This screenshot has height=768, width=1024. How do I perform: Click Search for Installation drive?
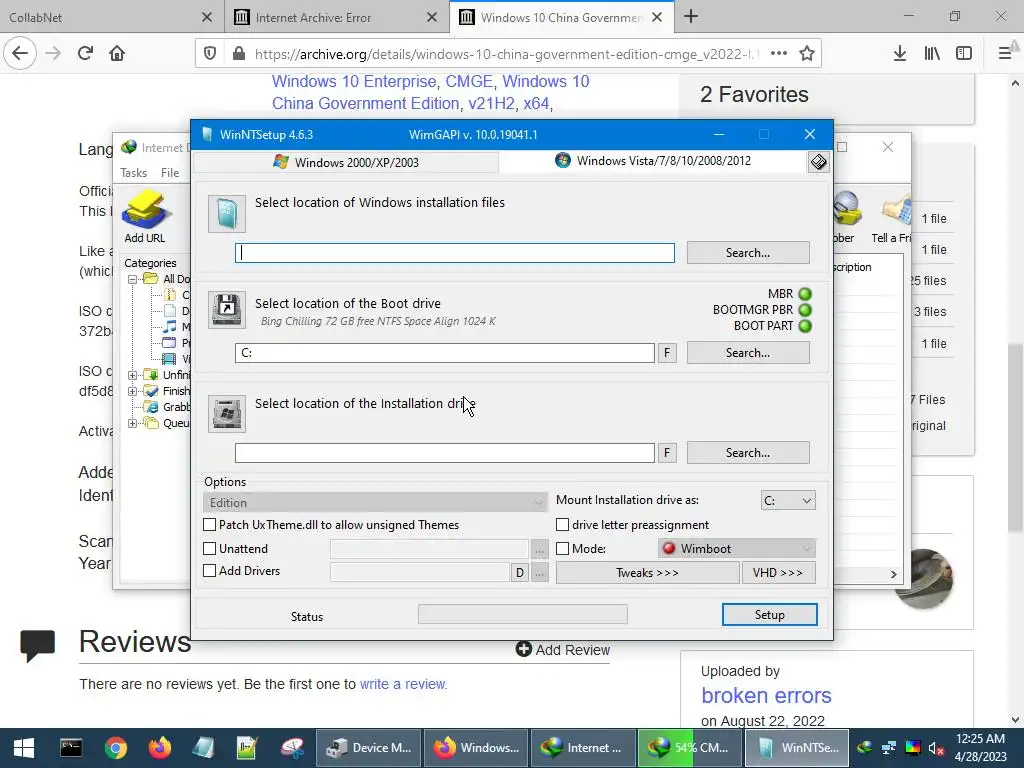click(748, 453)
